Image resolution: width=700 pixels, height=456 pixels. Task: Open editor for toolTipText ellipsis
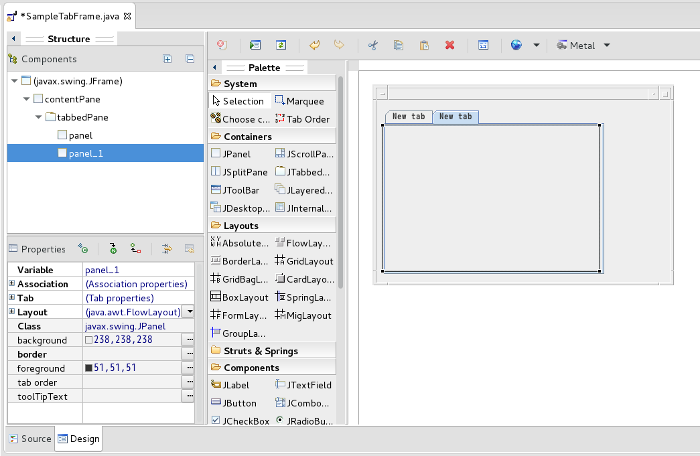tap(190, 396)
